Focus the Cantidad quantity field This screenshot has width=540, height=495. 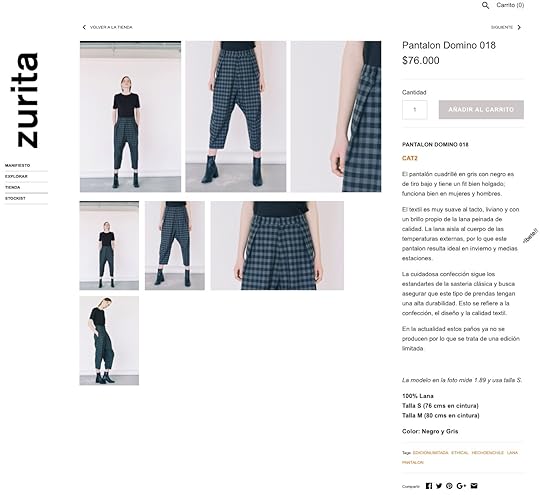(415, 110)
